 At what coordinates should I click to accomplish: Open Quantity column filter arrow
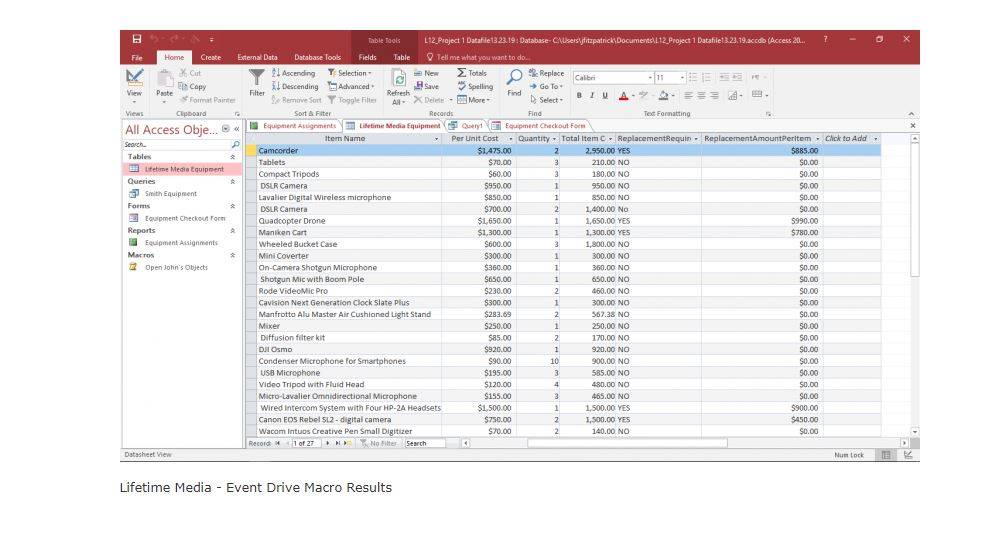554,139
